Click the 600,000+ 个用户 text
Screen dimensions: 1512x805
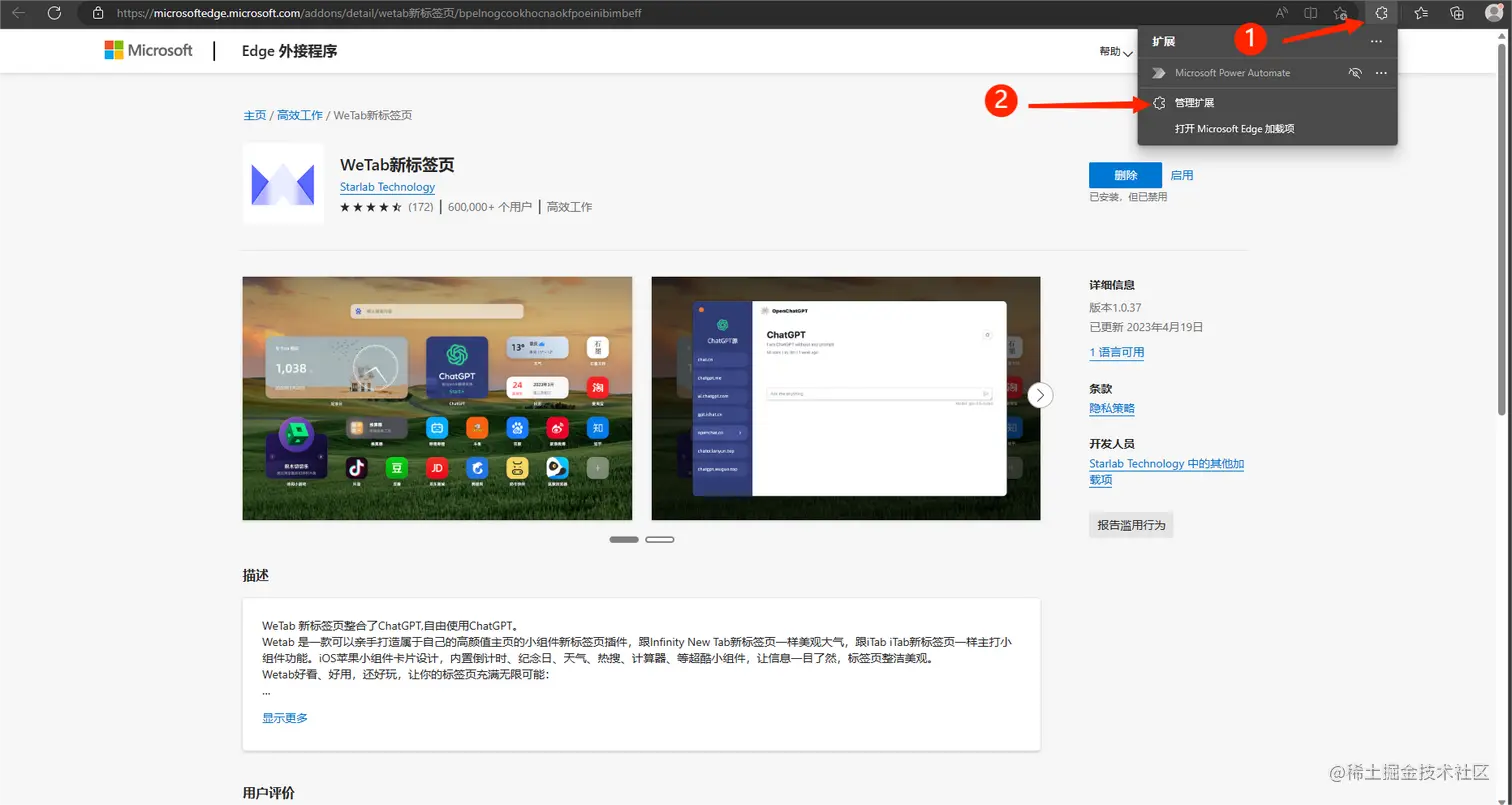click(489, 207)
